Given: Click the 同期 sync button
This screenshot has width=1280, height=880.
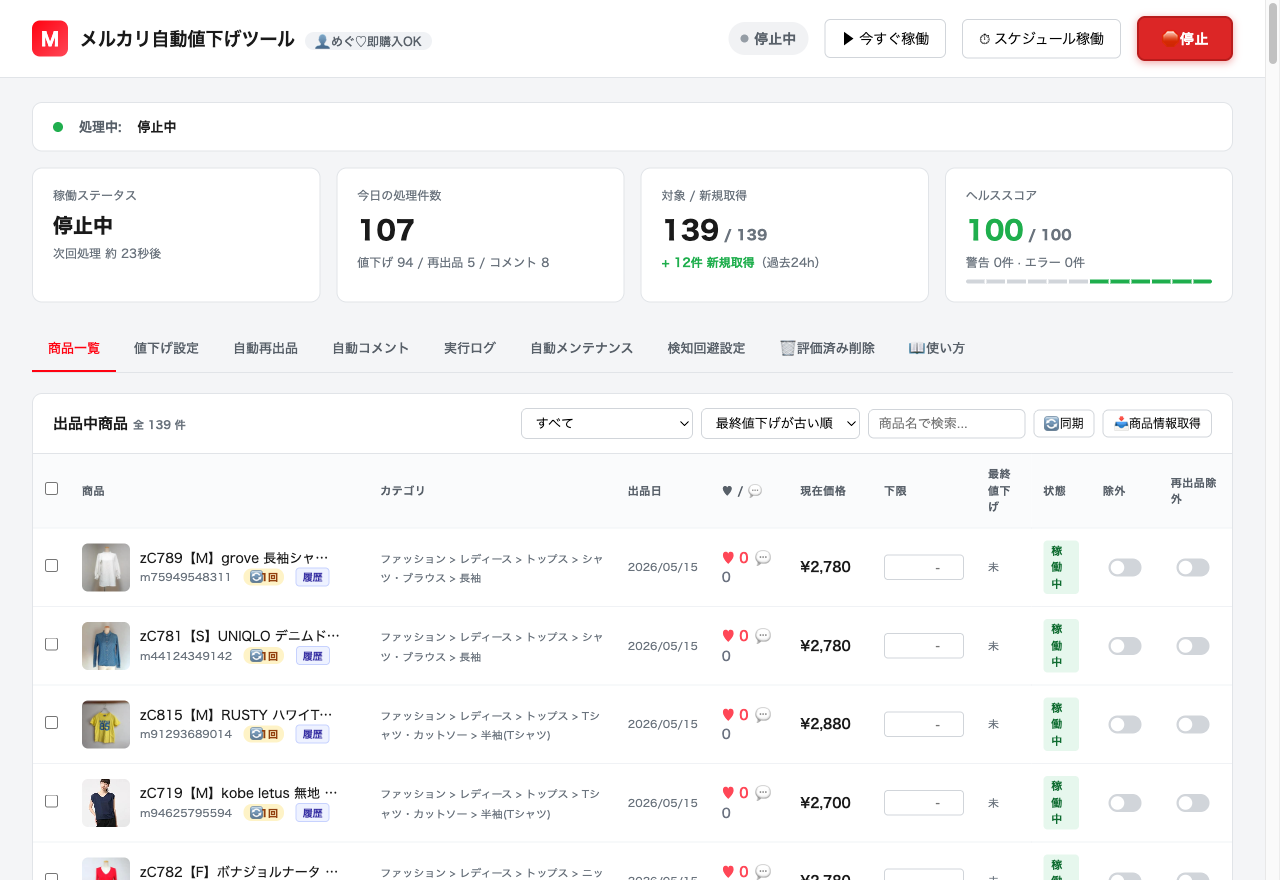Looking at the screenshot, I should pyautogui.click(x=1064, y=423).
